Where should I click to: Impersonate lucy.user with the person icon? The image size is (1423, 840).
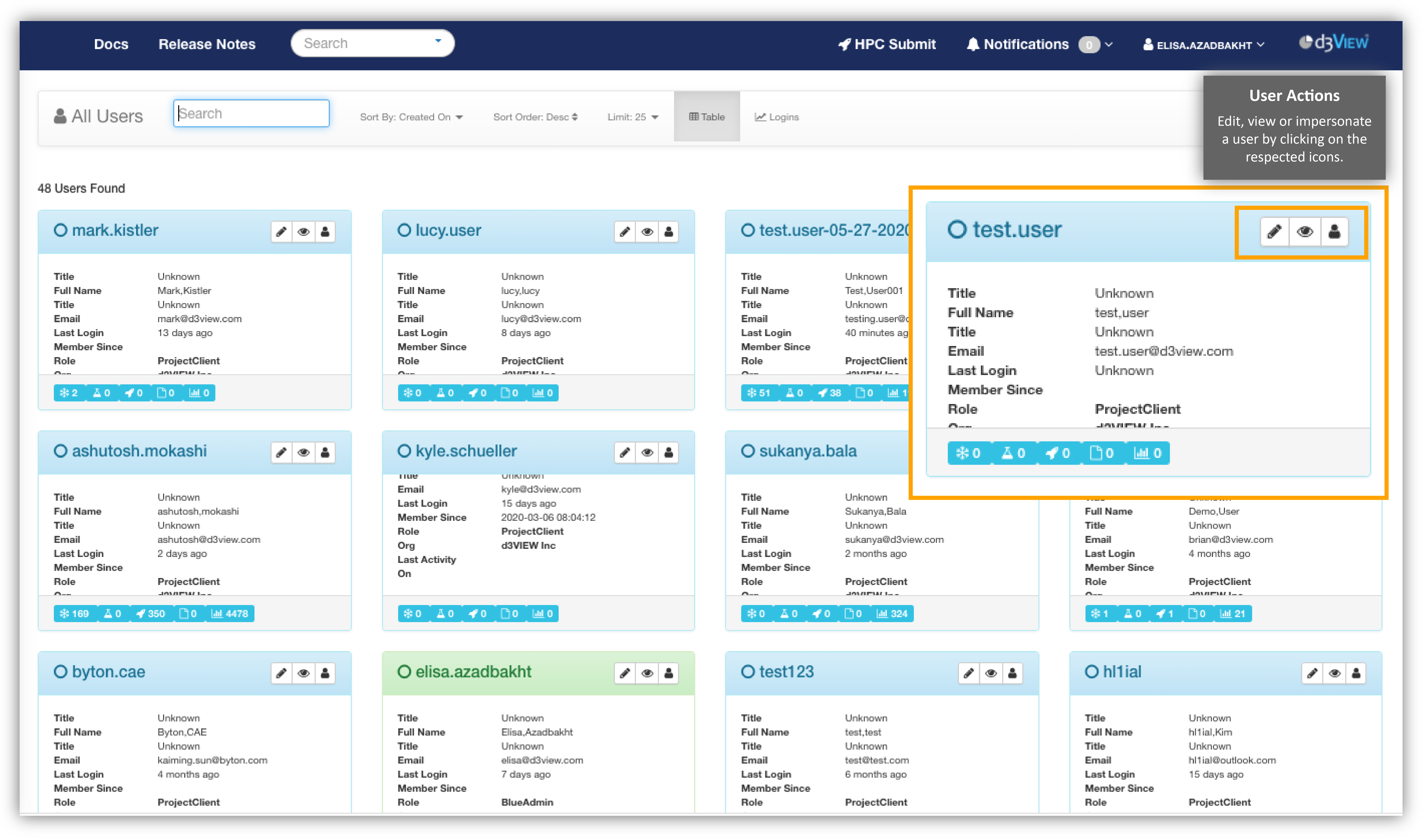tap(668, 232)
